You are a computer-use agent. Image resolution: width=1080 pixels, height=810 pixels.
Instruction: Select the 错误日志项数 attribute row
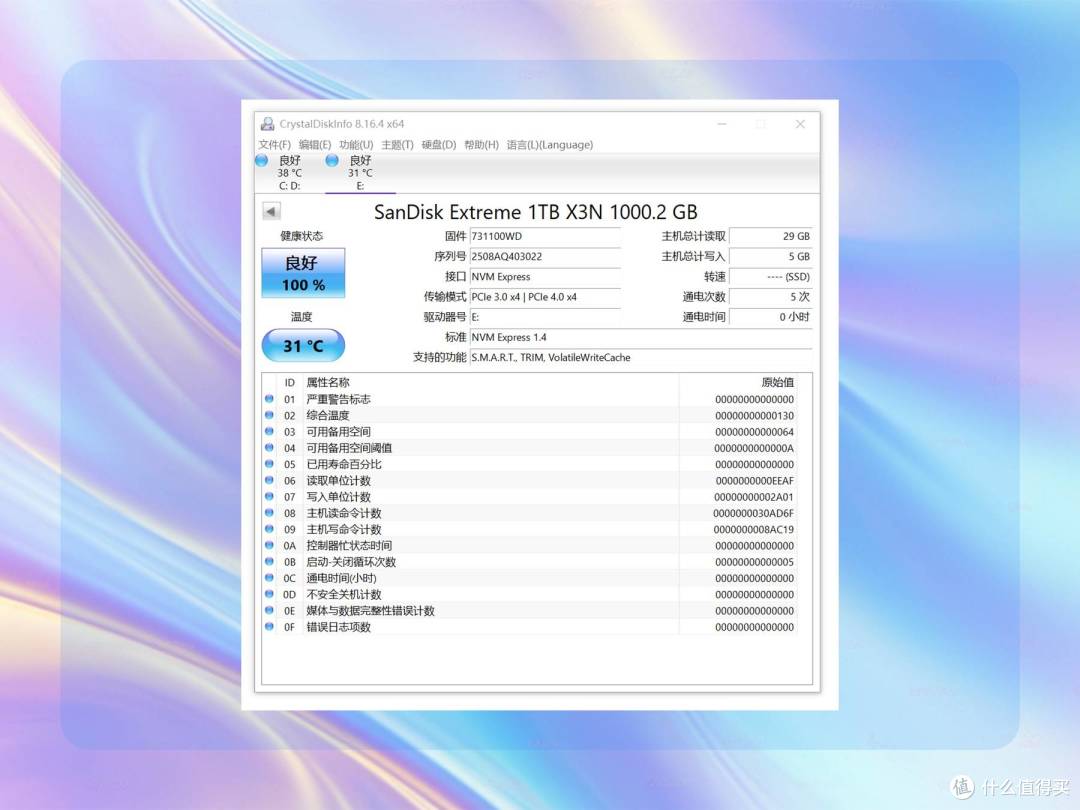pos(530,627)
